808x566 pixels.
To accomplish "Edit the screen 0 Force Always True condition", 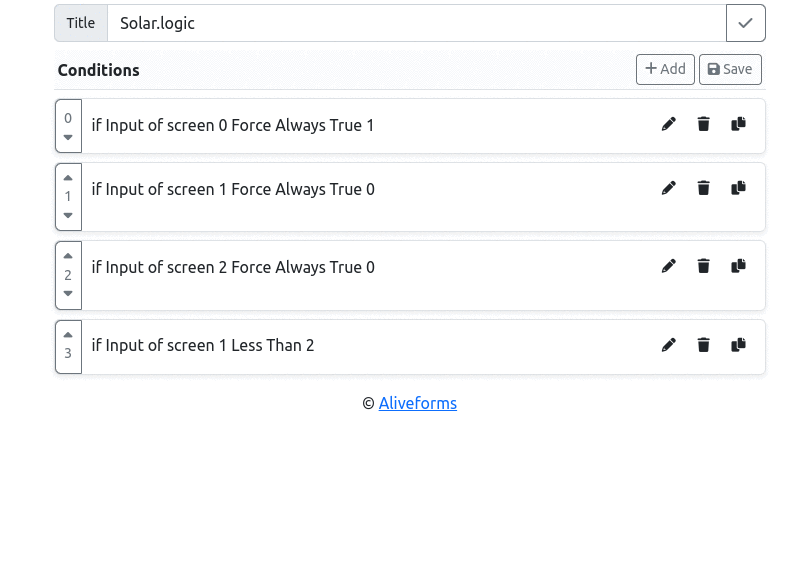I will coord(668,124).
